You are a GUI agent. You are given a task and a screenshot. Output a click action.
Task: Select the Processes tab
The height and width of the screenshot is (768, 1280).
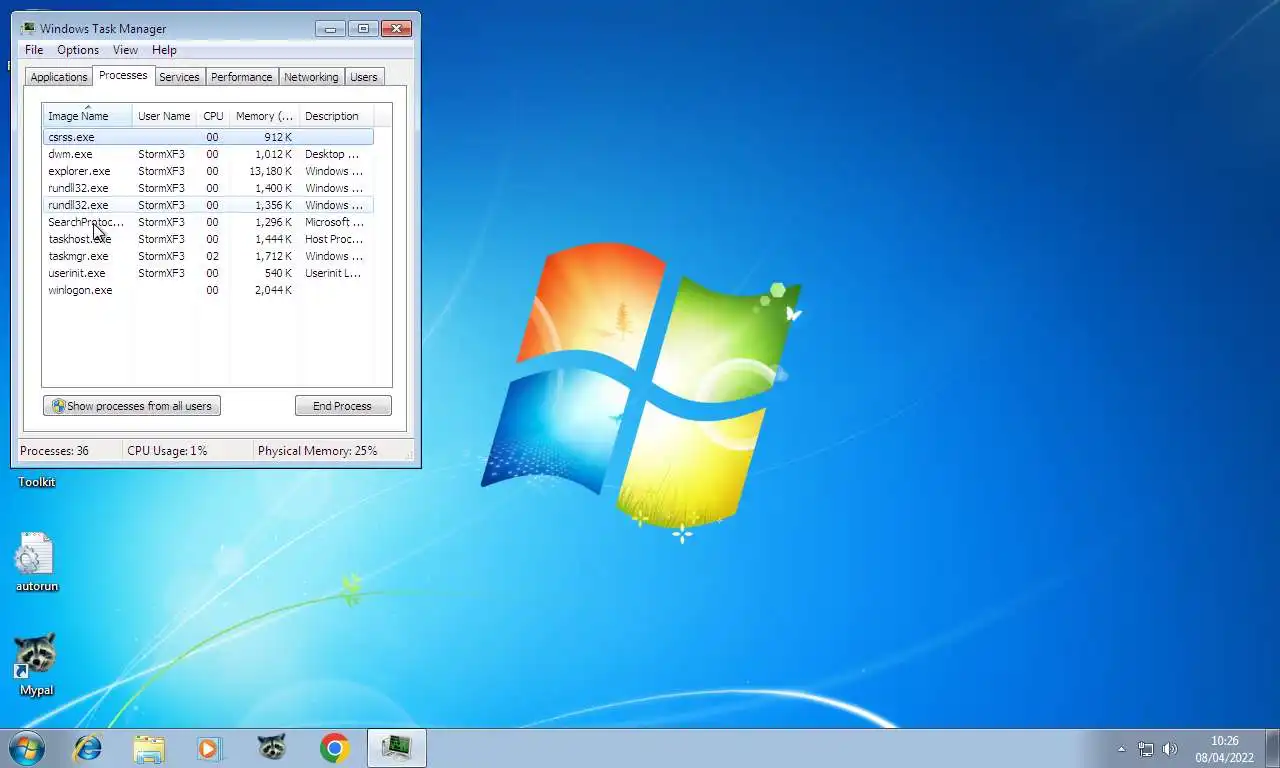tap(123, 76)
